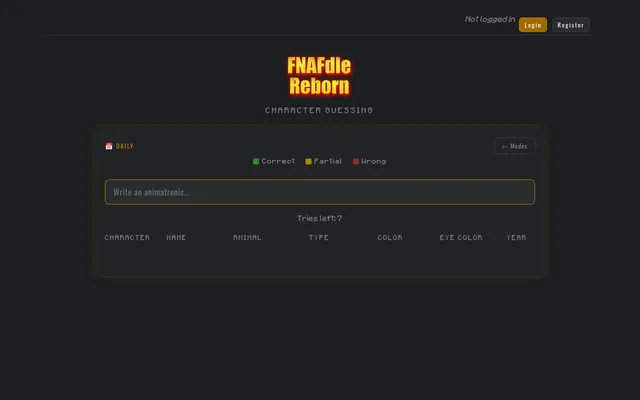Click the yellow Partial legend square
This screenshot has height=400, width=640.
pos(309,162)
